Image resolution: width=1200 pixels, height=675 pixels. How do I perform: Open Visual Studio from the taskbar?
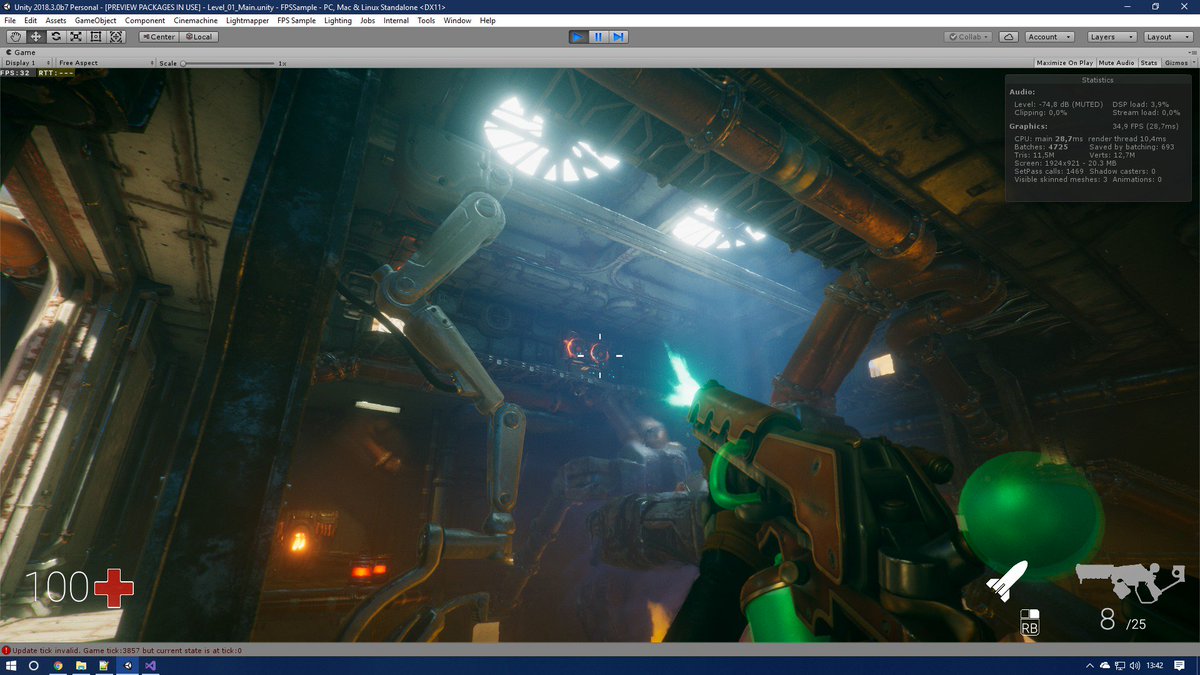click(151, 665)
